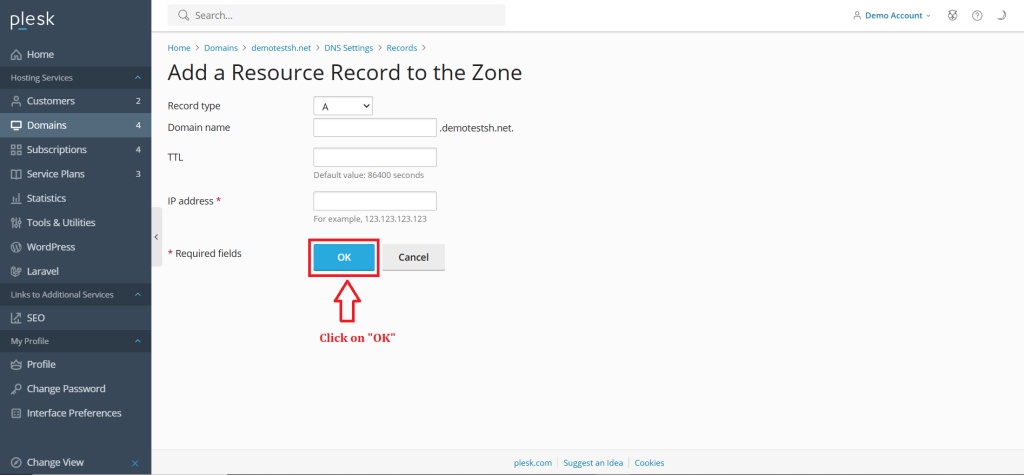The height and width of the screenshot is (475, 1024).
Task: Click Domains breadcrumb link
Action: pyautogui.click(x=221, y=48)
